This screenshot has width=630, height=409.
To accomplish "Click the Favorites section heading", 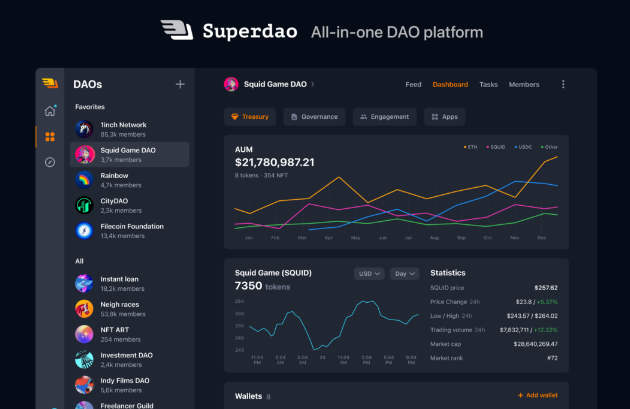I will [90, 107].
